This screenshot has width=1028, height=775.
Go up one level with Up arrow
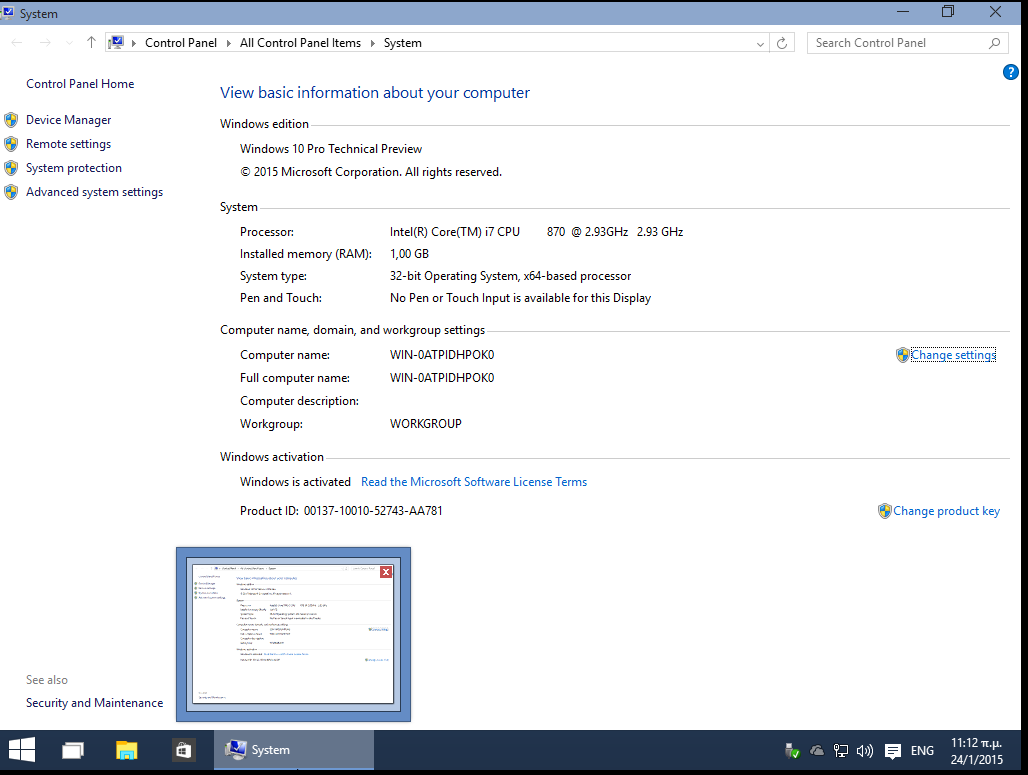tap(91, 43)
